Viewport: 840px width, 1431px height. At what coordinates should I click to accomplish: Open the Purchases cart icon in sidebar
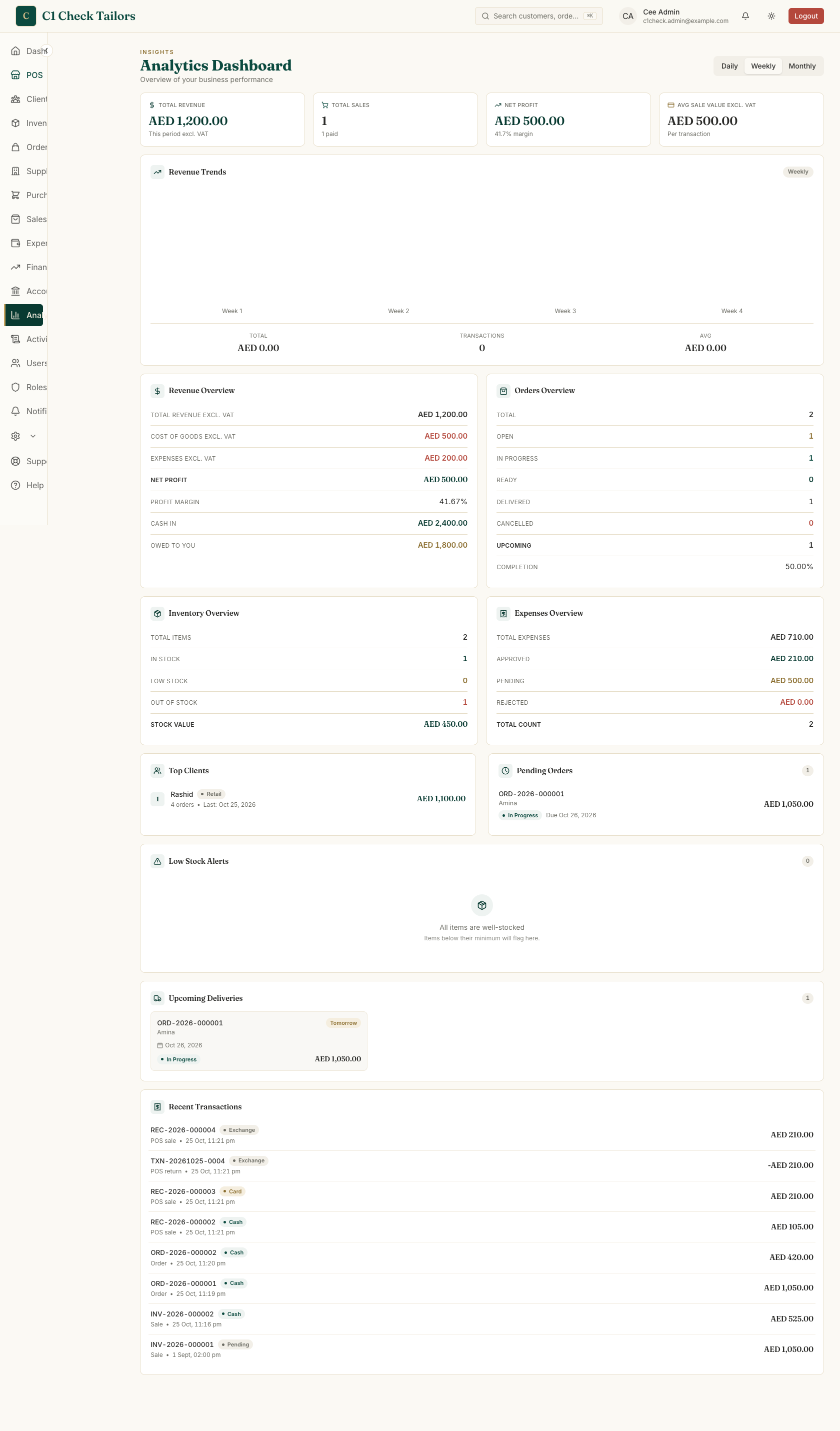(15, 195)
